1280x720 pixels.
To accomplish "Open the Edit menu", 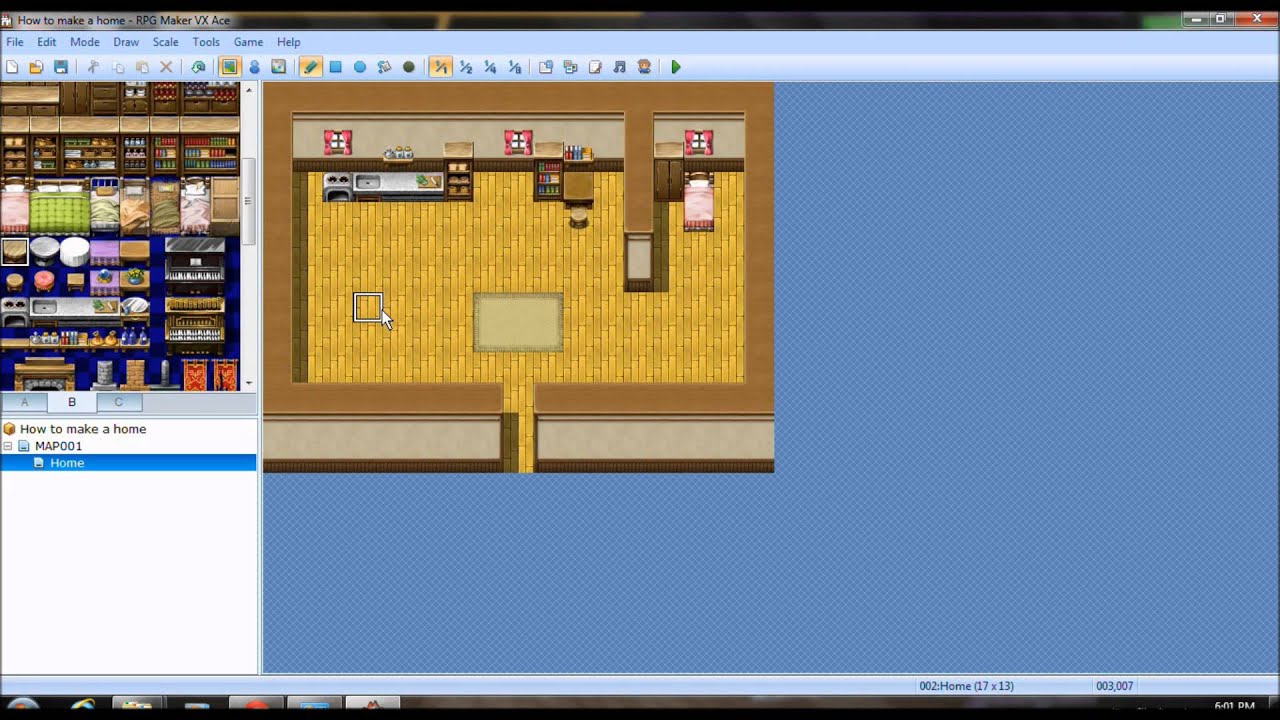I will [x=47, y=42].
